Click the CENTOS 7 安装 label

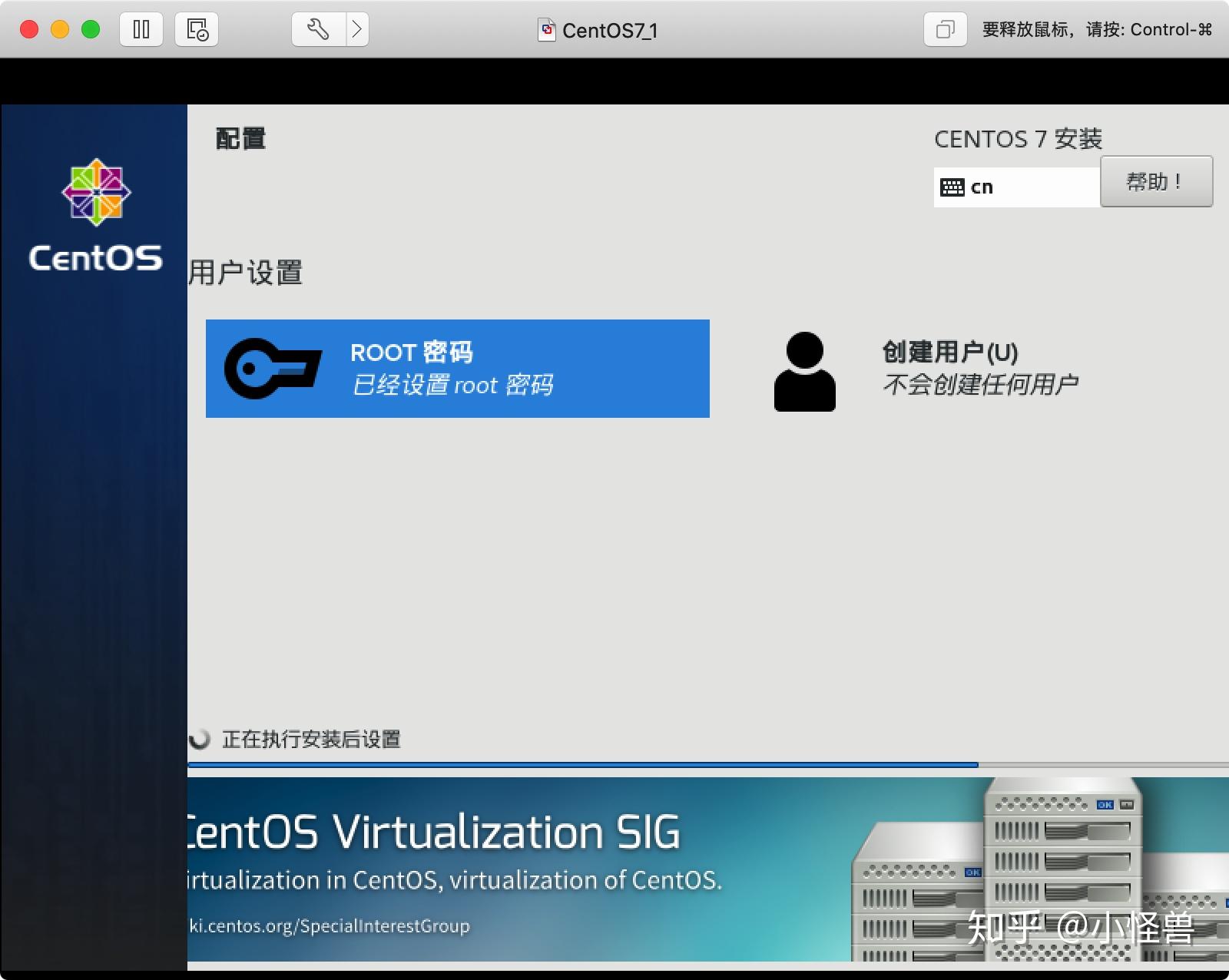[1019, 139]
